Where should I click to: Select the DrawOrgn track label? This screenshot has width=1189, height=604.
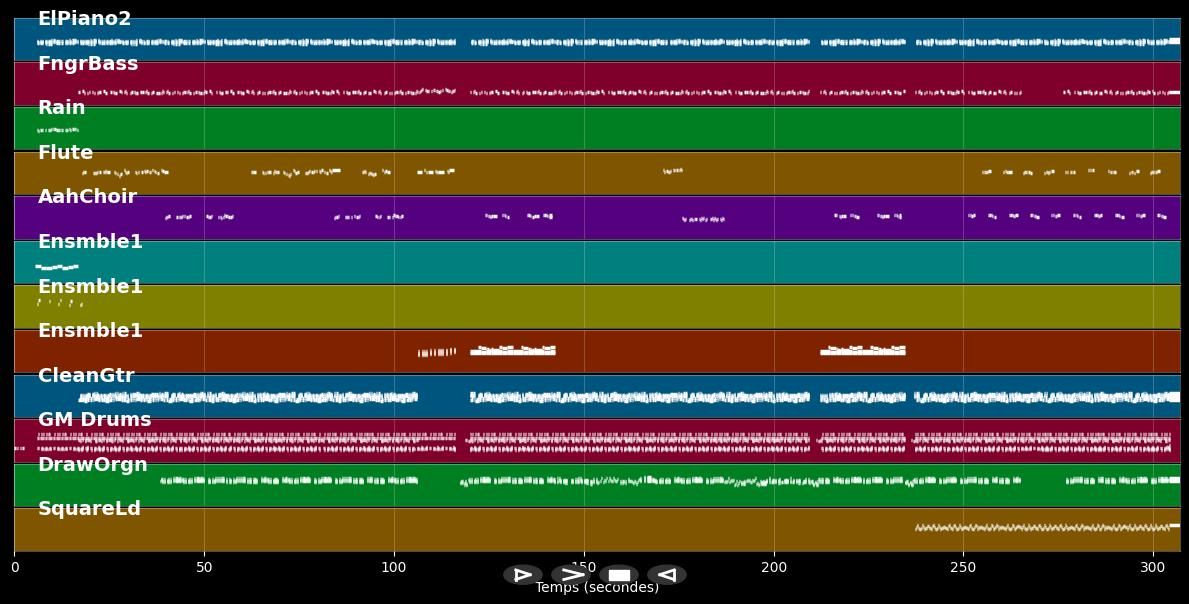coord(92,465)
